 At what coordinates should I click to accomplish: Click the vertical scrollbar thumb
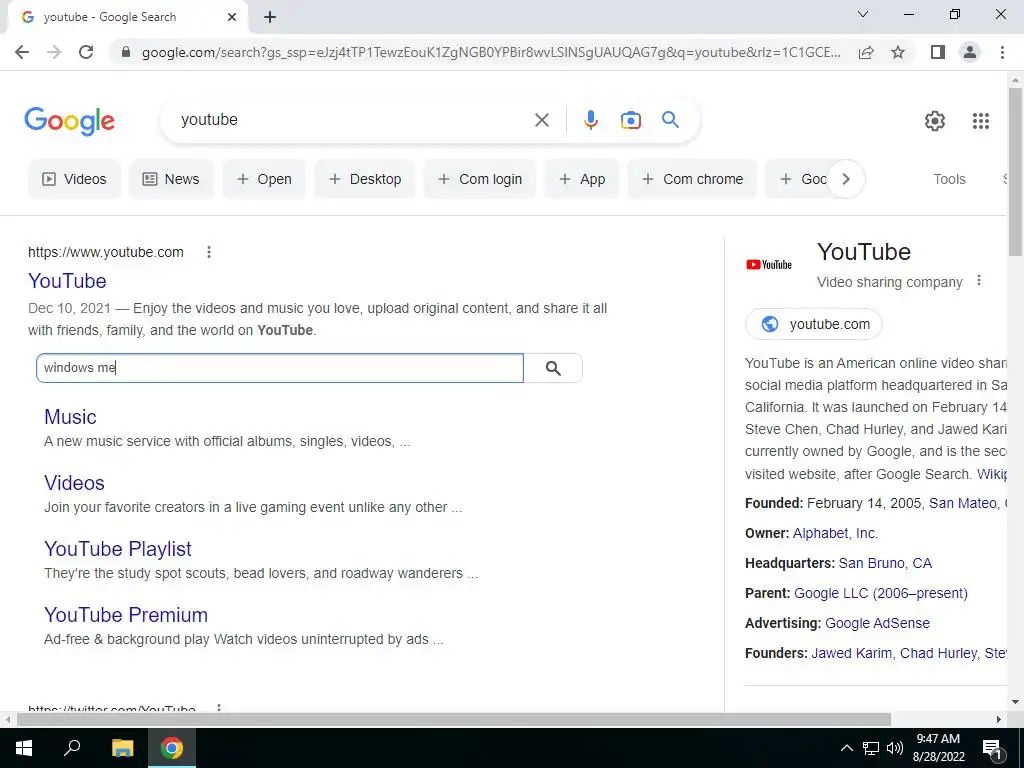click(x=1015, y=171)
